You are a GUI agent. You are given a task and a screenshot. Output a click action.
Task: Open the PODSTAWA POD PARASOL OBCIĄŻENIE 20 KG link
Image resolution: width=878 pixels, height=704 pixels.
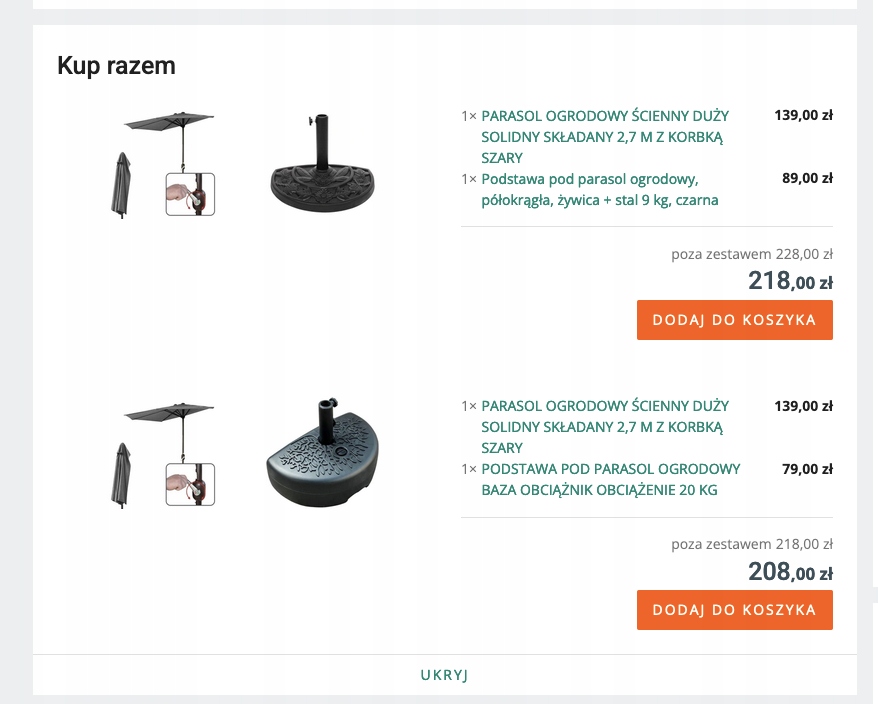611,479
